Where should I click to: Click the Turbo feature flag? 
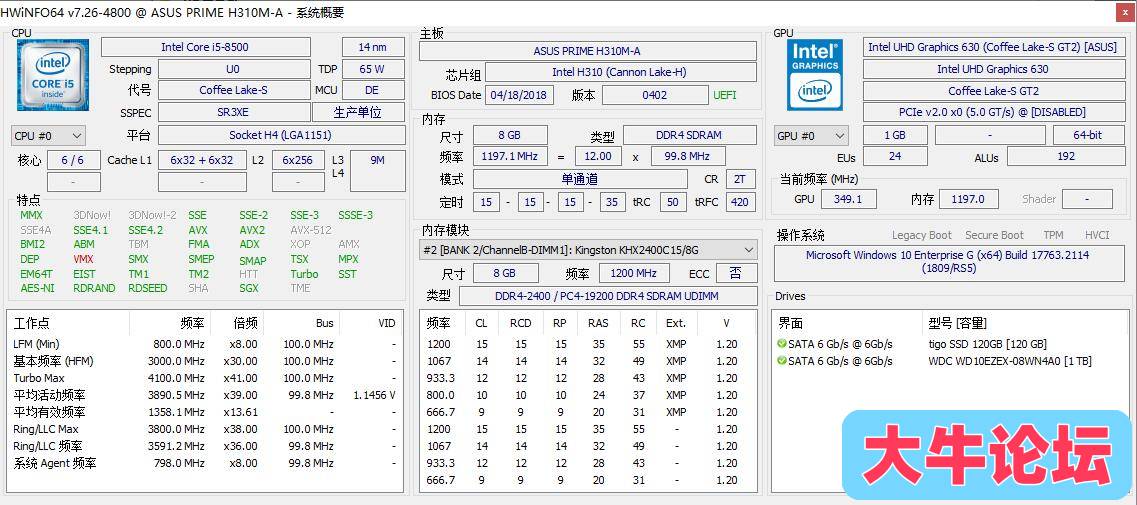(x=304, y=274)
